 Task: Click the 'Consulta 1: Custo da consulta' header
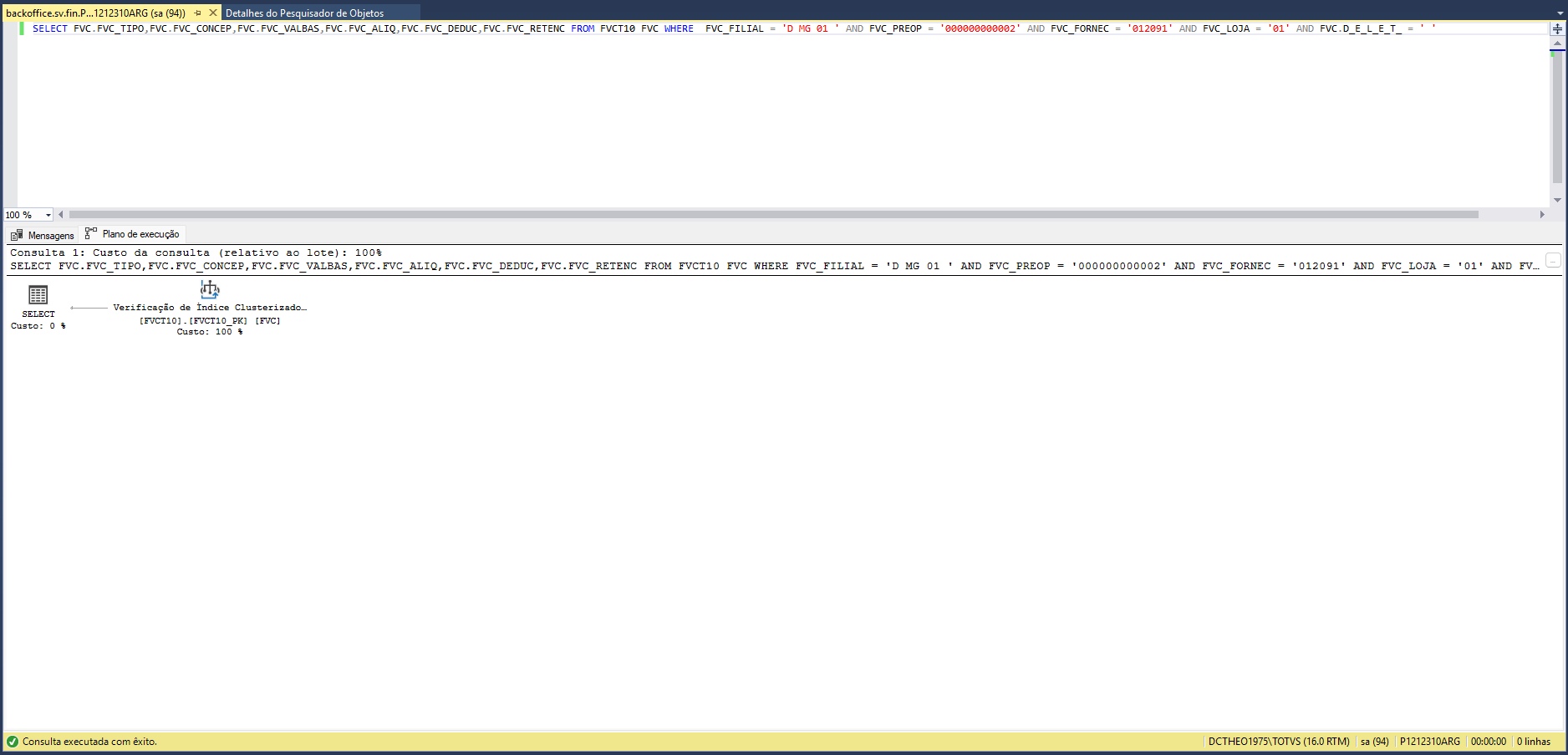(196, 253)
